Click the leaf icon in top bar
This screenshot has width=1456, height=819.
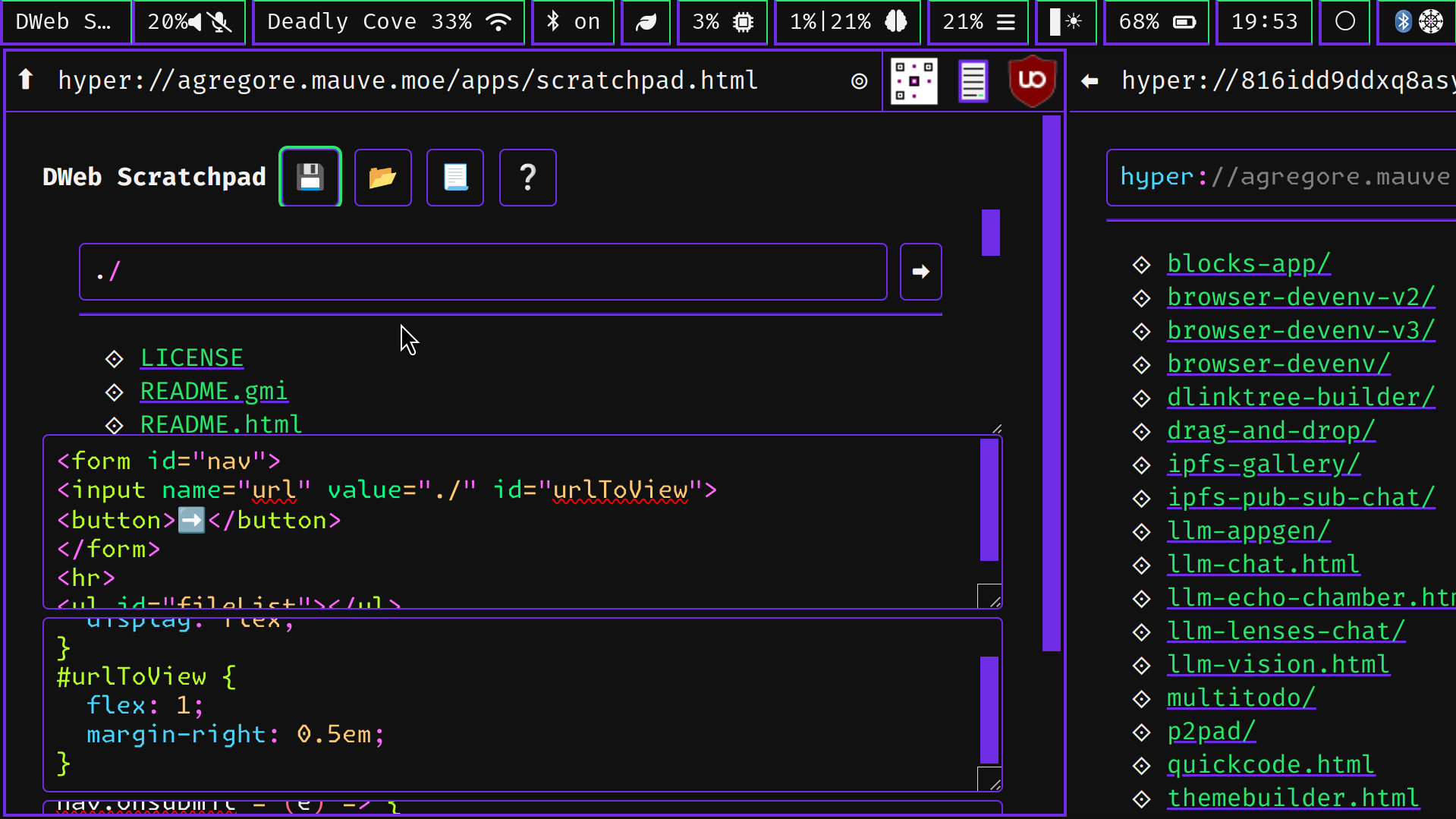[x=646, y=22]
